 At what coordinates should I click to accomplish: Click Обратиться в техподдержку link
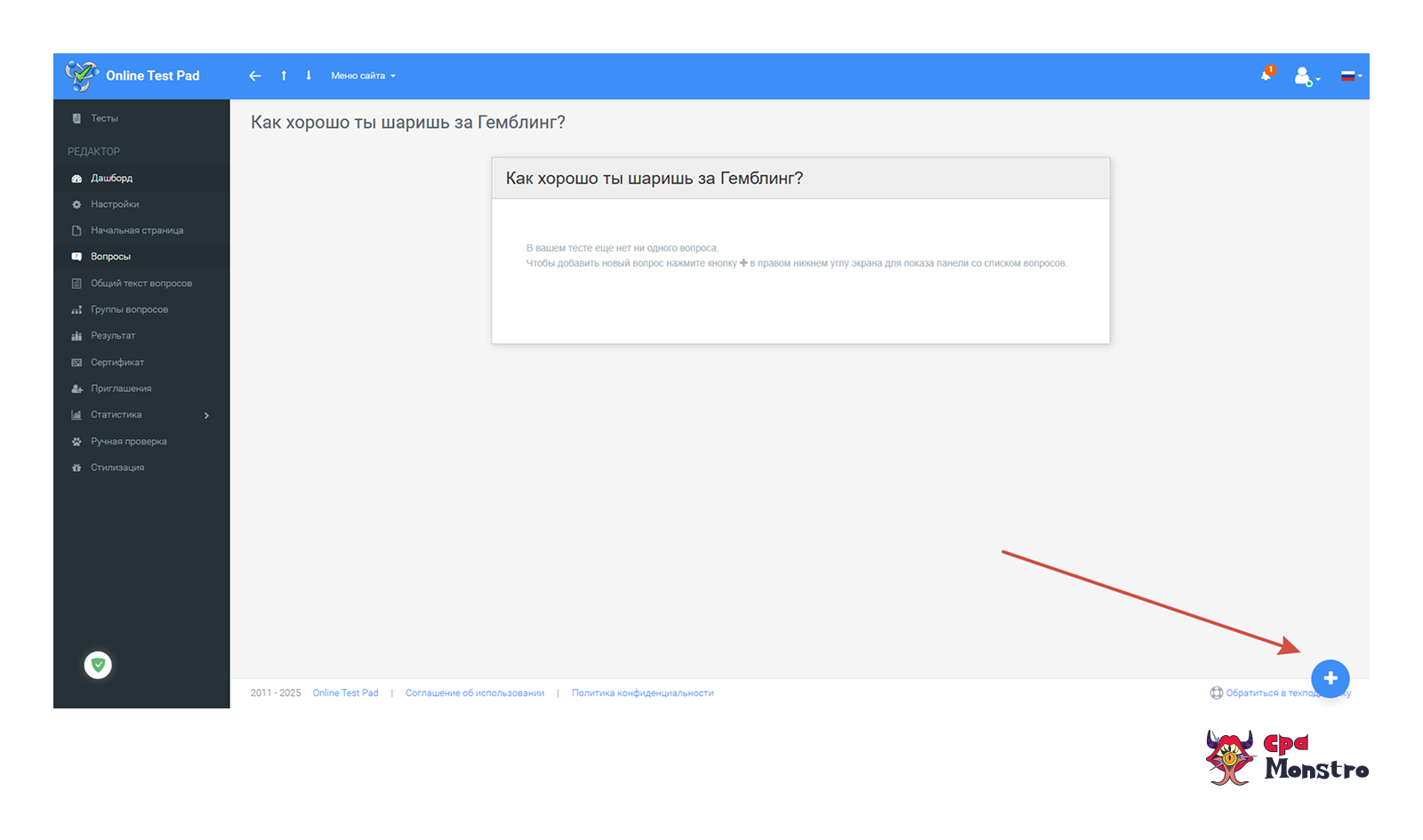[x=1280, y=693]
